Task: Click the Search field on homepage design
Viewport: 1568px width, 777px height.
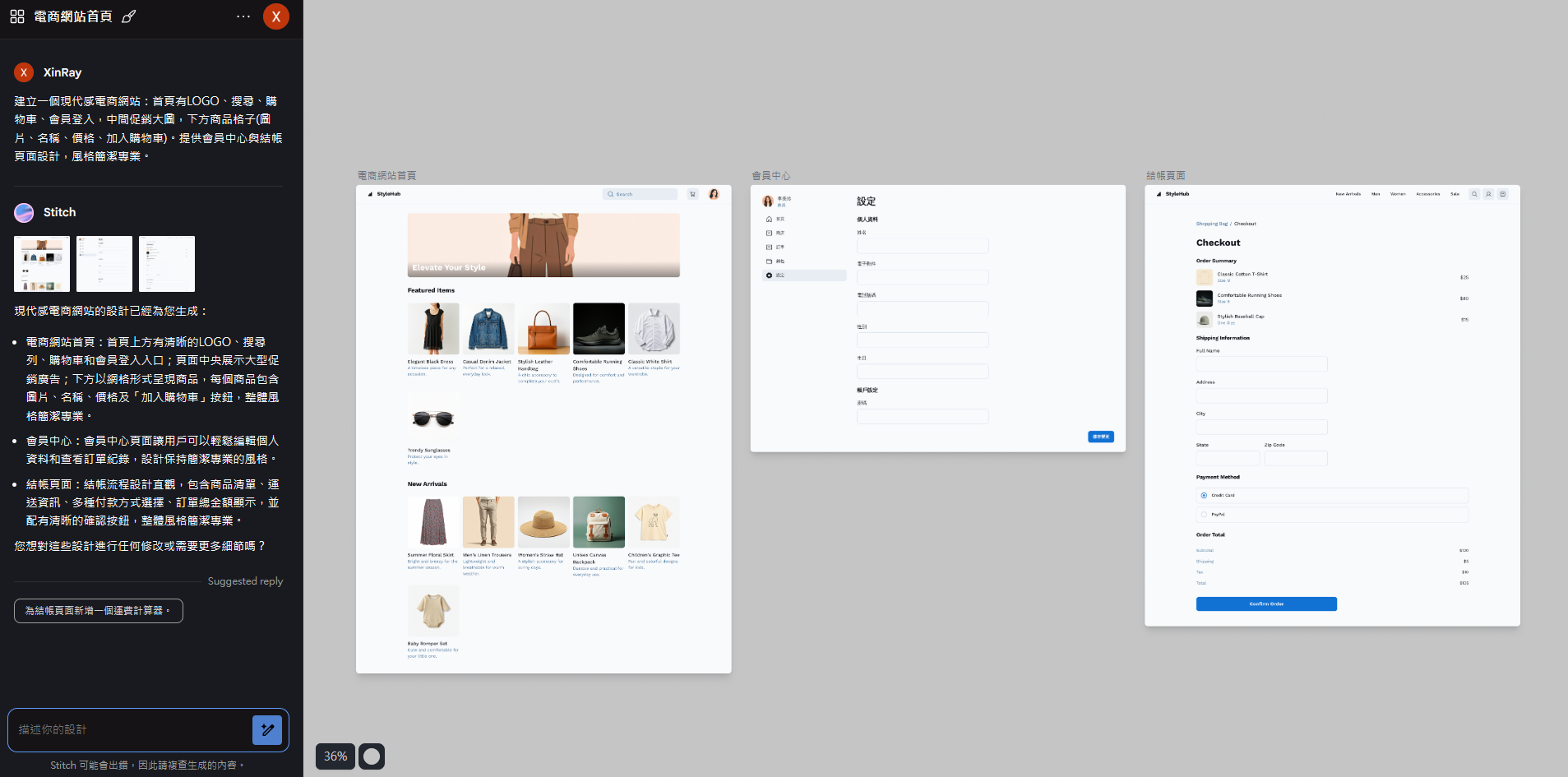Action: [641, 194]
